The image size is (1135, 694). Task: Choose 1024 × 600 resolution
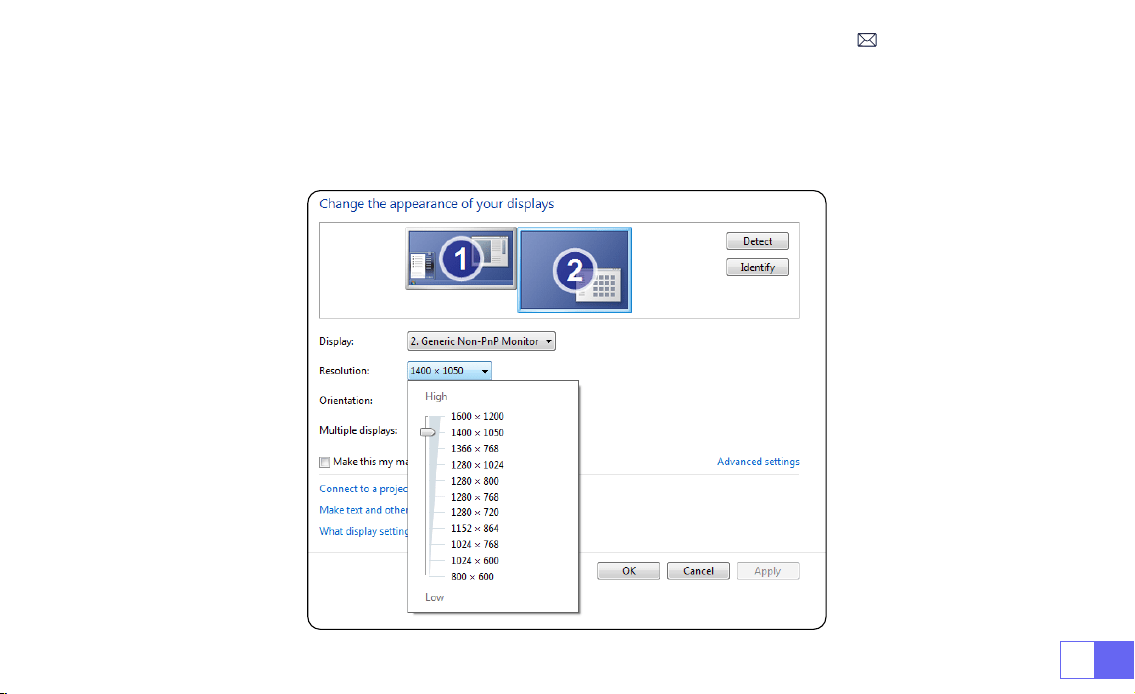coord(475,561)
